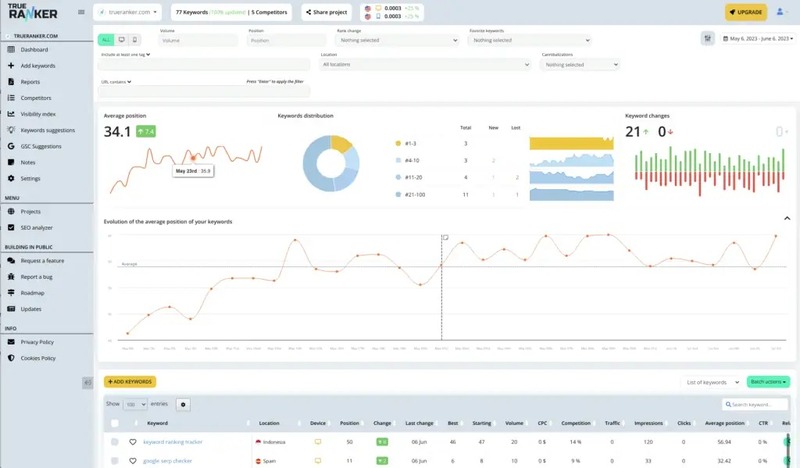The width and height of the screenshot is (800, 468).
Task: Click the table column settings gear button
Action: pos(183,405)
